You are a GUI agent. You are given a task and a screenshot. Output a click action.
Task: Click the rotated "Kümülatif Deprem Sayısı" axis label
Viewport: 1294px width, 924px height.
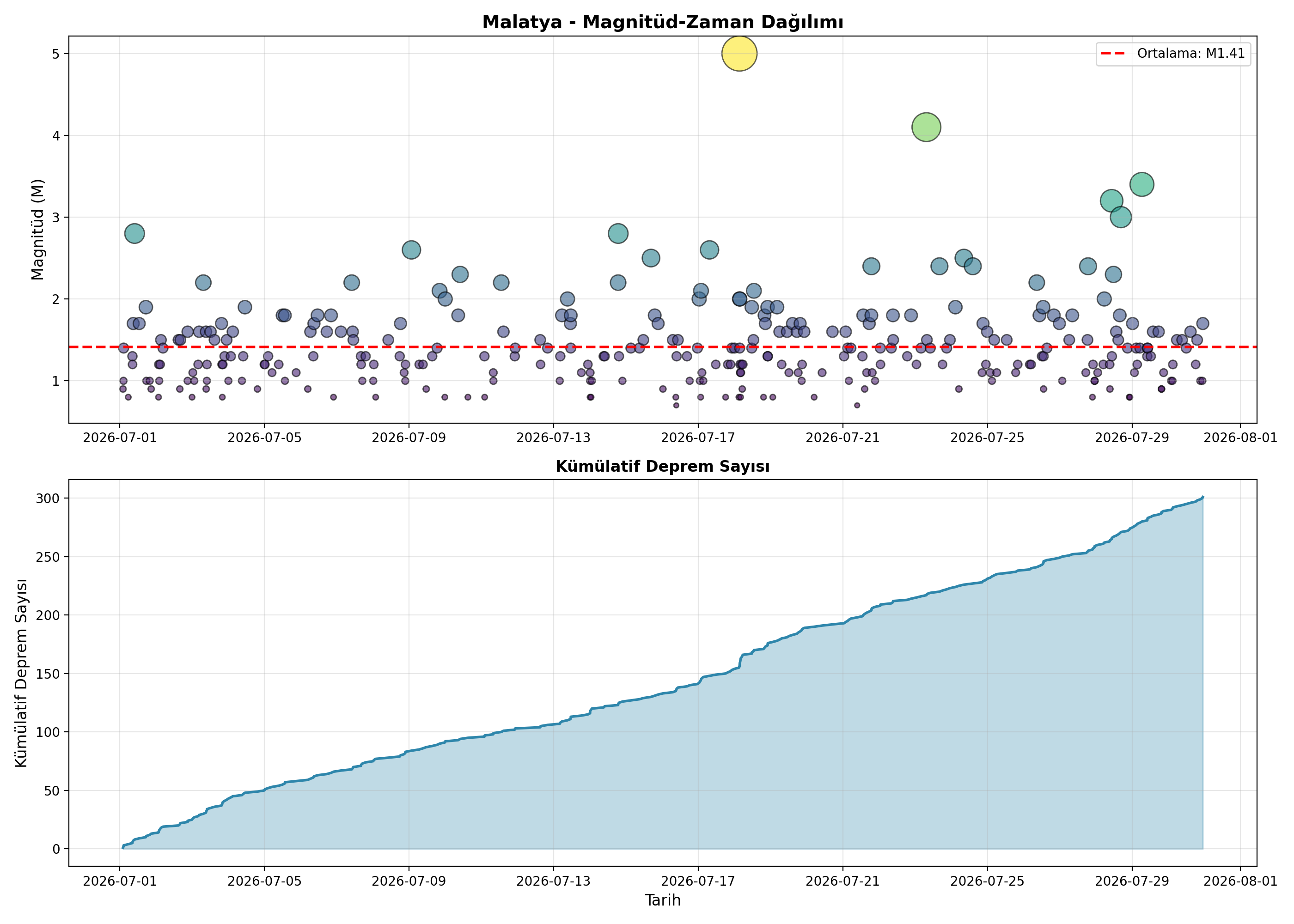tap(21, 673)
